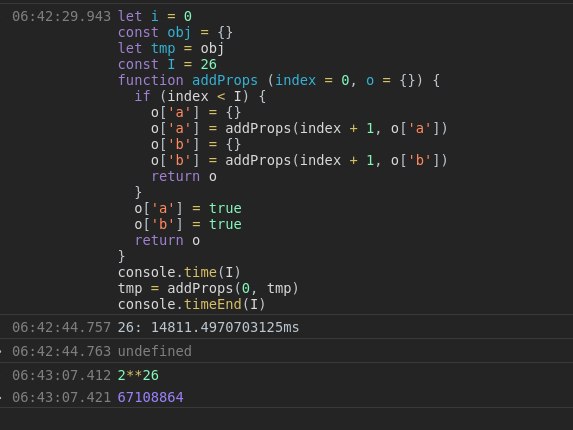Click the line o['a'] = true
This screenshot has width=573, height=430.
coord(188,209)
